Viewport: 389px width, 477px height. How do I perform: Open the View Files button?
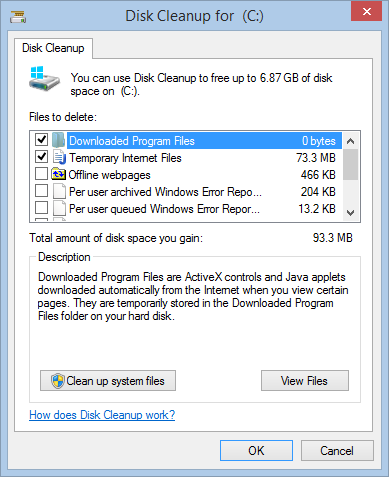pyautogui.click(x=305, y=380)
